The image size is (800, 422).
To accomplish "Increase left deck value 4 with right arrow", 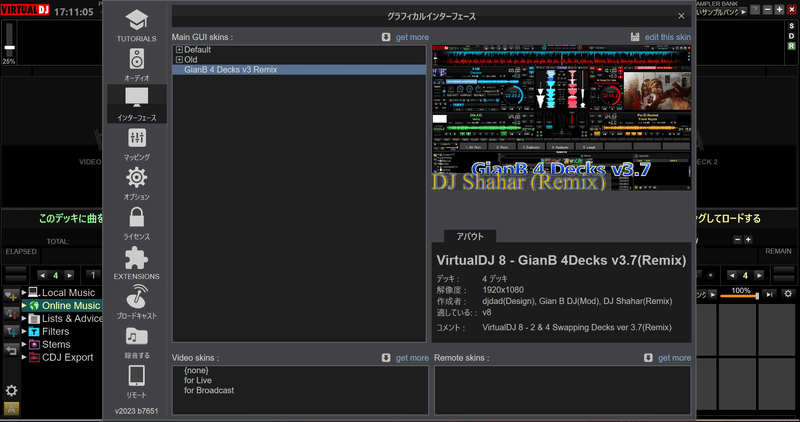I will coord(69,276).
